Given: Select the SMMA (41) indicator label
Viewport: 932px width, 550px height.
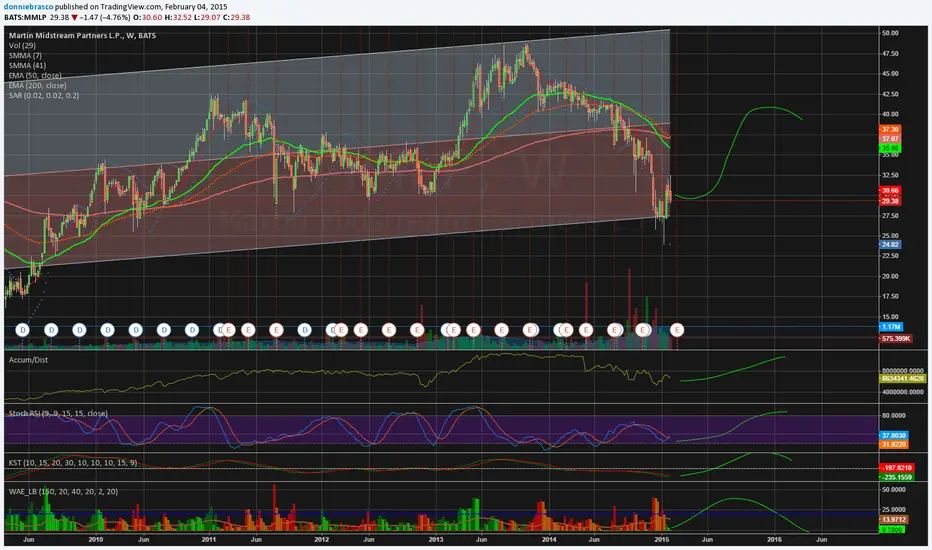Looking at the screenshot, I should pyautogui.click(x=27, y=66).
